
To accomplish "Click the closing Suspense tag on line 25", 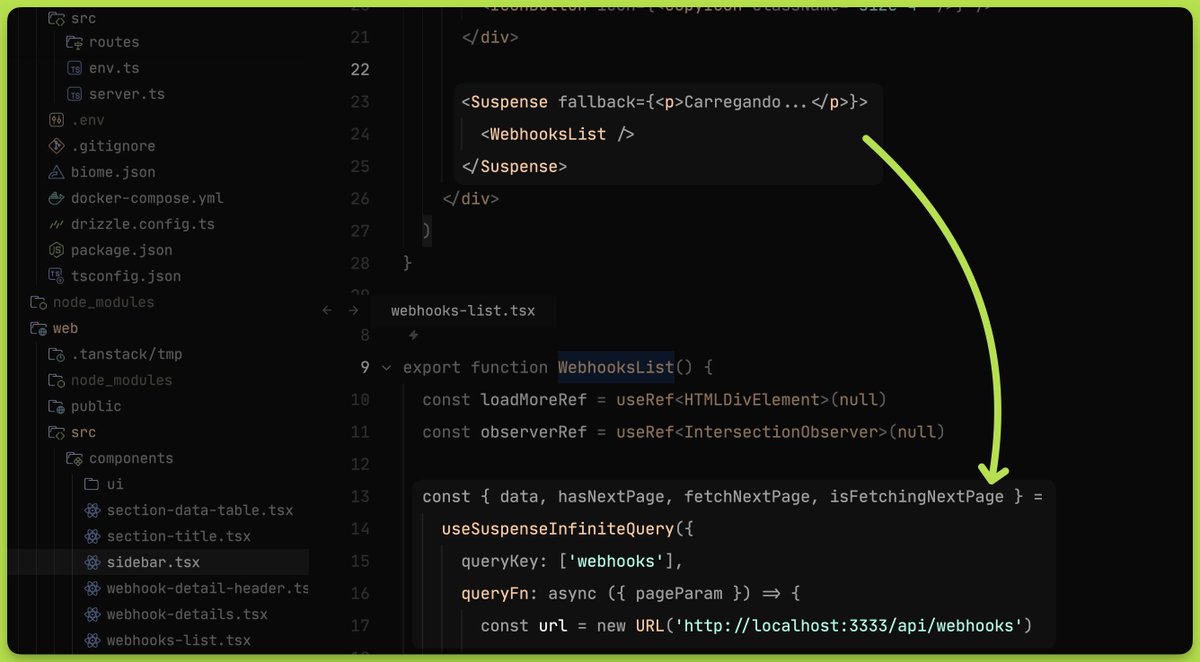I will click(x=514, y=166).
